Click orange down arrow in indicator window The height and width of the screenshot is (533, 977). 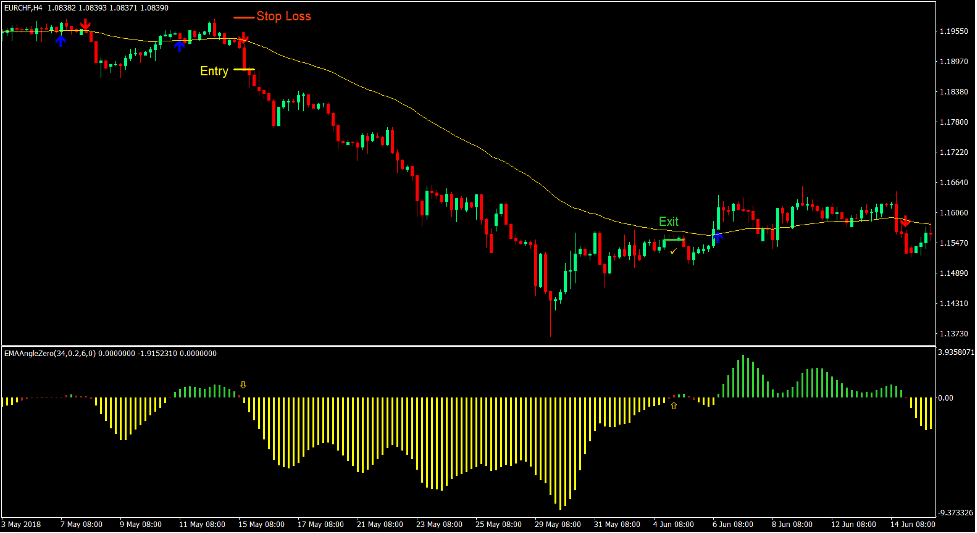(243, 385)
